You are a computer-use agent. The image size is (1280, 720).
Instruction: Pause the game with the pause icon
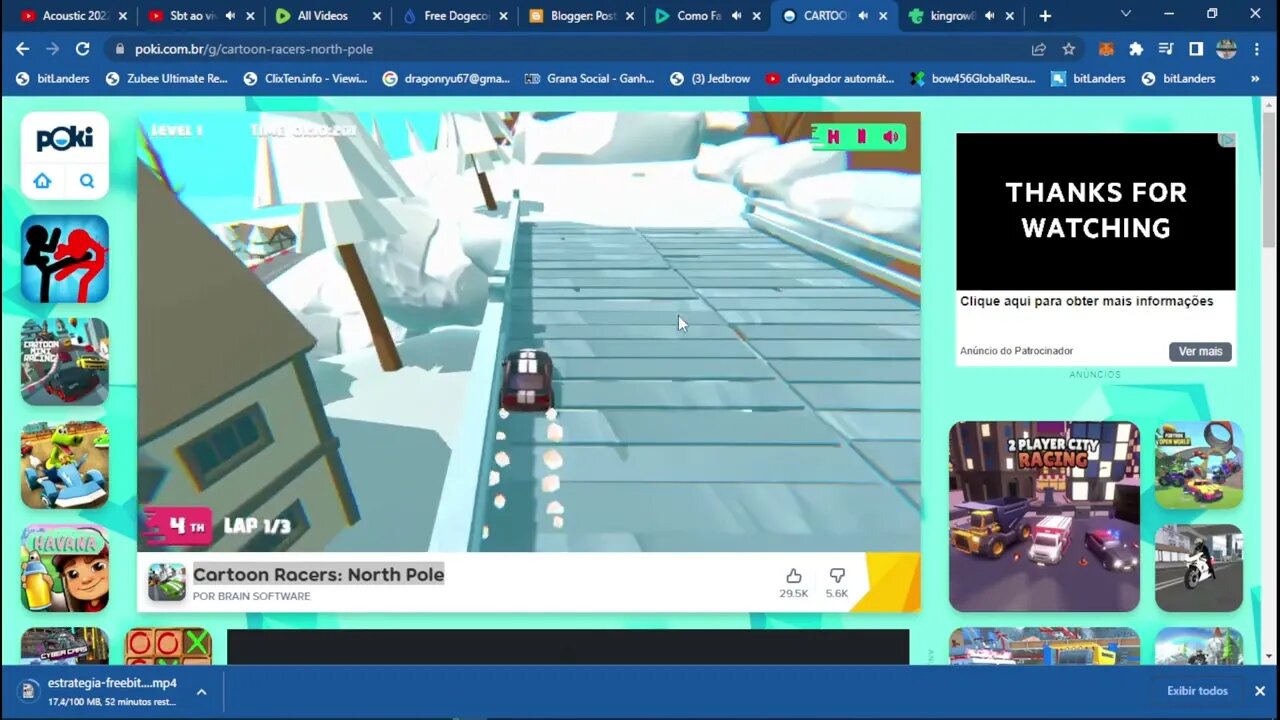(x=861, y=137)
